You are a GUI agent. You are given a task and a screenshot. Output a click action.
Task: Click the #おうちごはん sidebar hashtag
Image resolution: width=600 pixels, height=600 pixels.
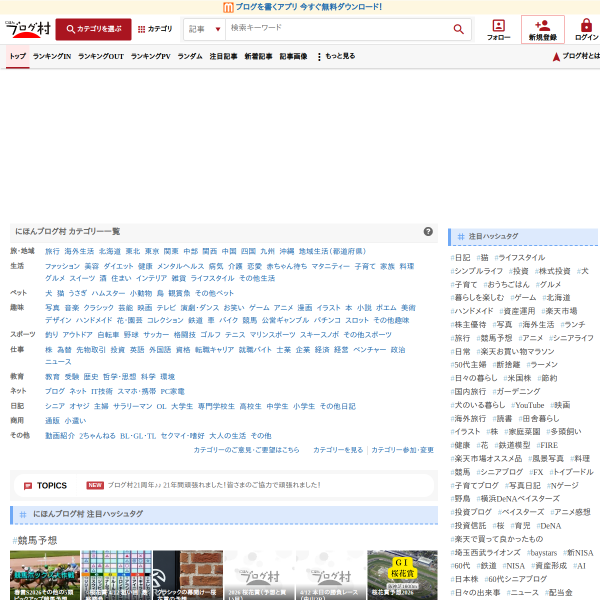[507, 284]
